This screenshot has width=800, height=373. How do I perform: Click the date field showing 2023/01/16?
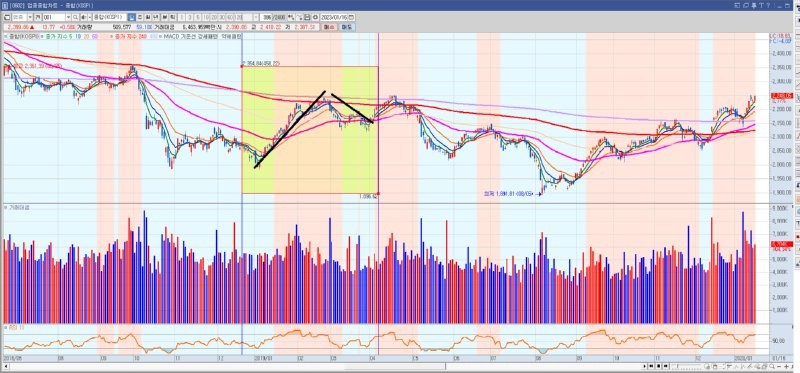[x=334, y=17]
